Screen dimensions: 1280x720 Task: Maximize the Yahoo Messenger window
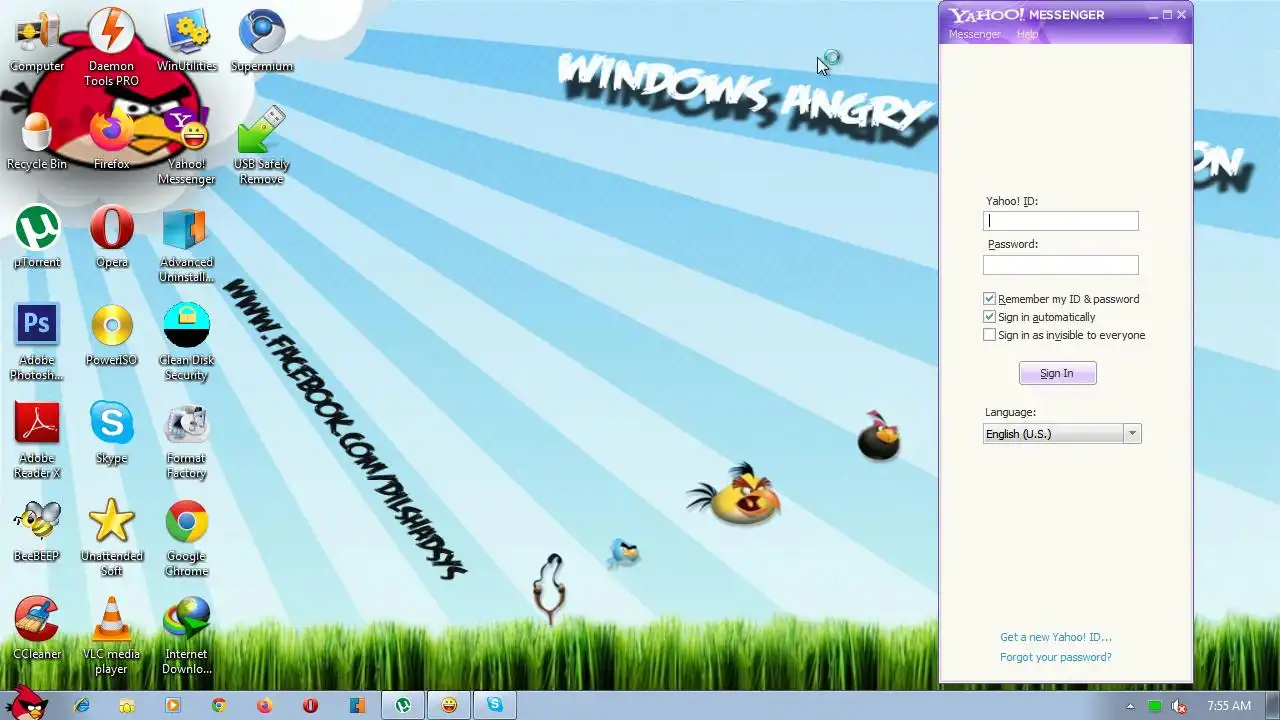[x=1167, y=15]
